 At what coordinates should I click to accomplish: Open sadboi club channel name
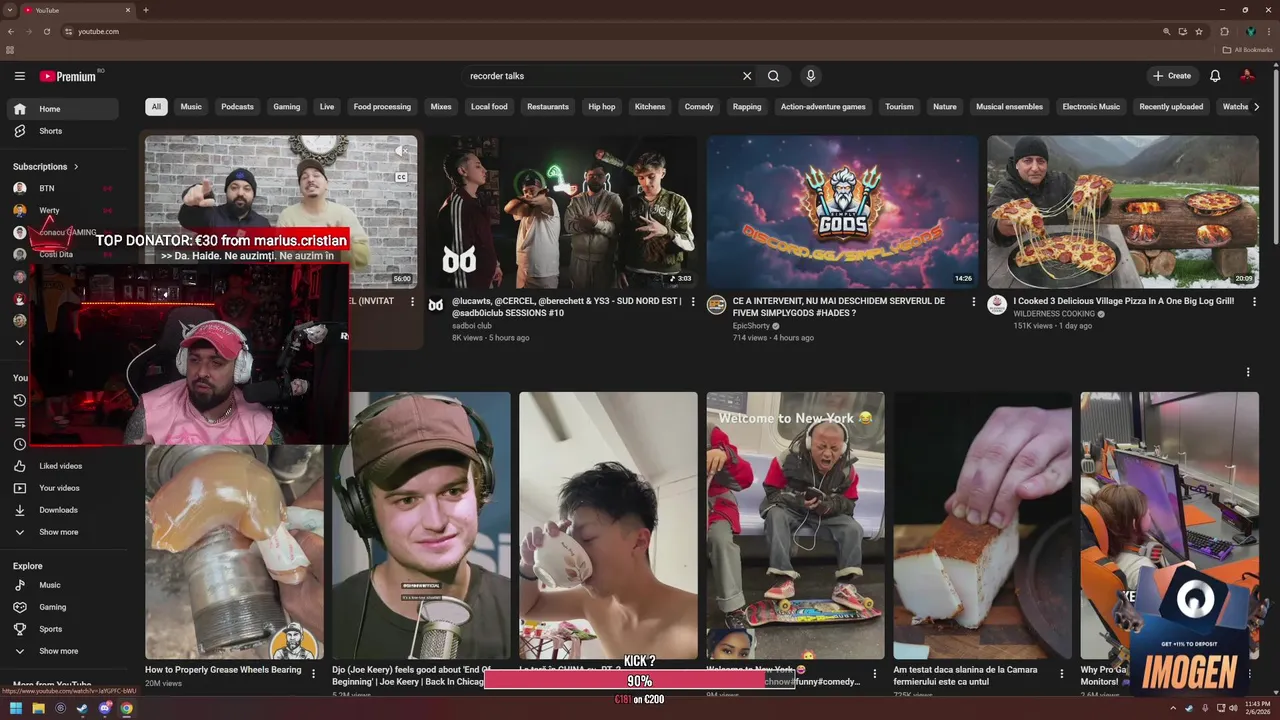tap(472, 326)
